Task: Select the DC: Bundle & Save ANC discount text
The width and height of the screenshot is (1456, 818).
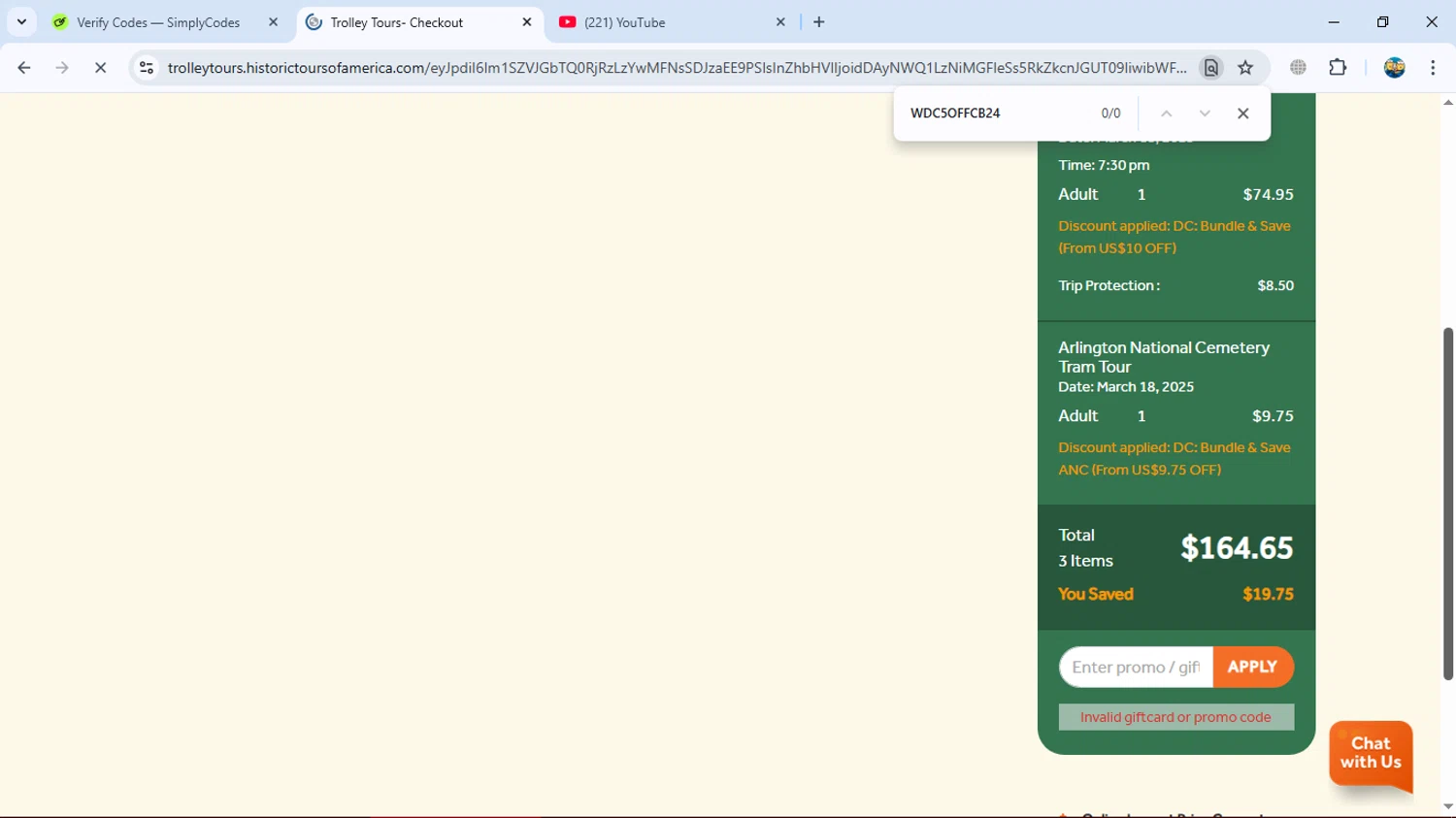Action: pos(1175,459)
